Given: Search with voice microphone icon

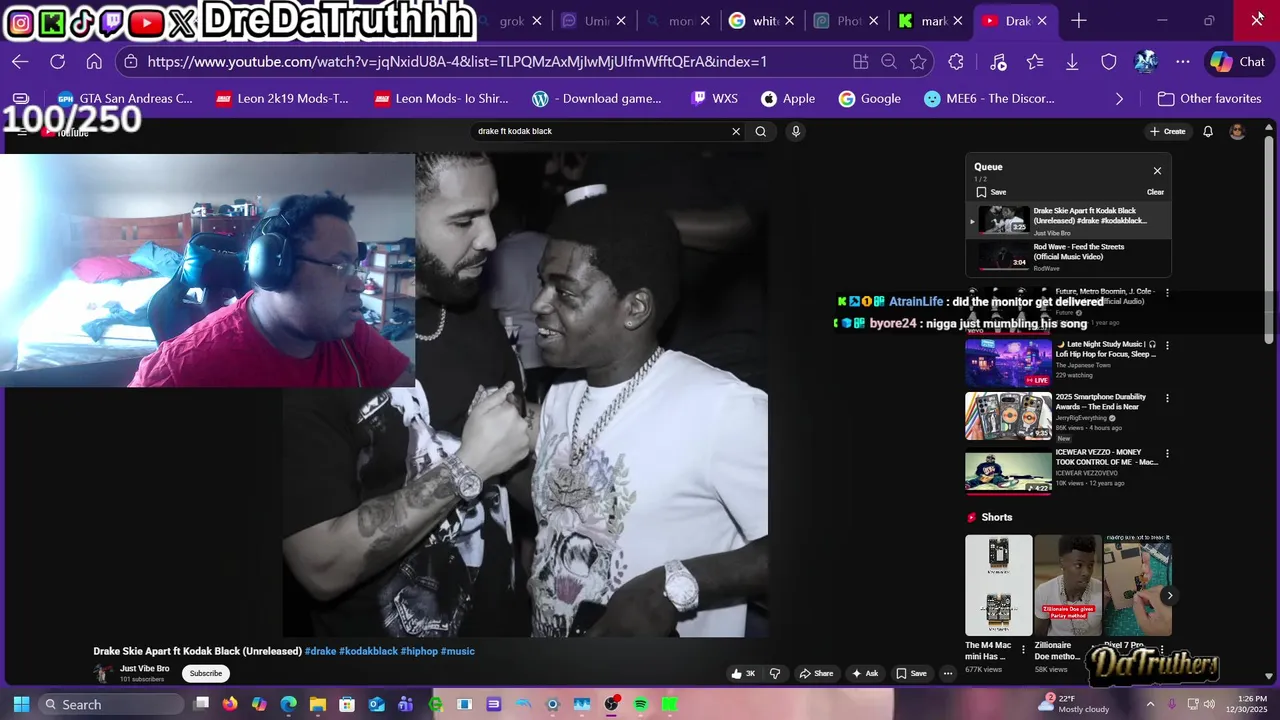Looking at the screenshot, I should (x=796, y=131).
